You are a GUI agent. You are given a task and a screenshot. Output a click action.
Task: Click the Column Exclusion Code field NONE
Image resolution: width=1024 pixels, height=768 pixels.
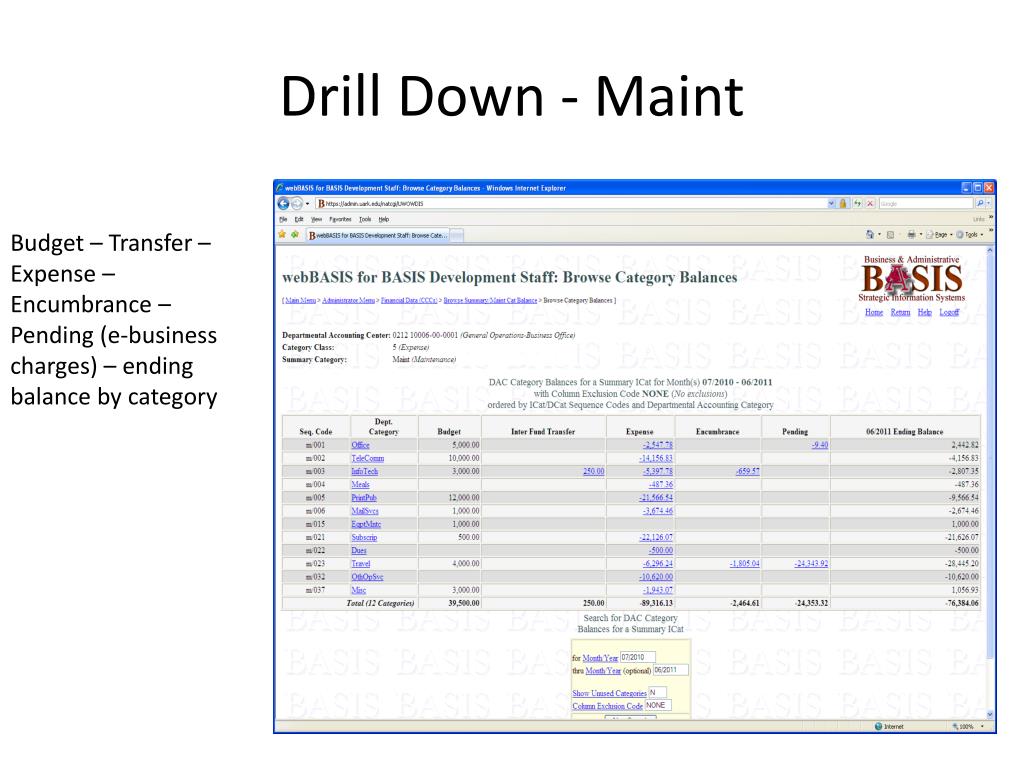(658, 705)
